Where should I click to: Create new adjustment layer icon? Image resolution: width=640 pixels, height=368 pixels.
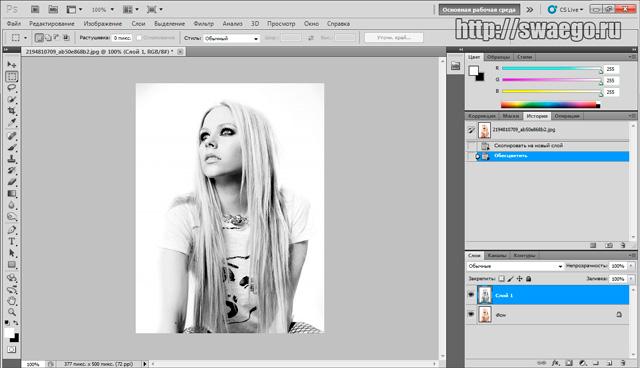coord(583,363)
